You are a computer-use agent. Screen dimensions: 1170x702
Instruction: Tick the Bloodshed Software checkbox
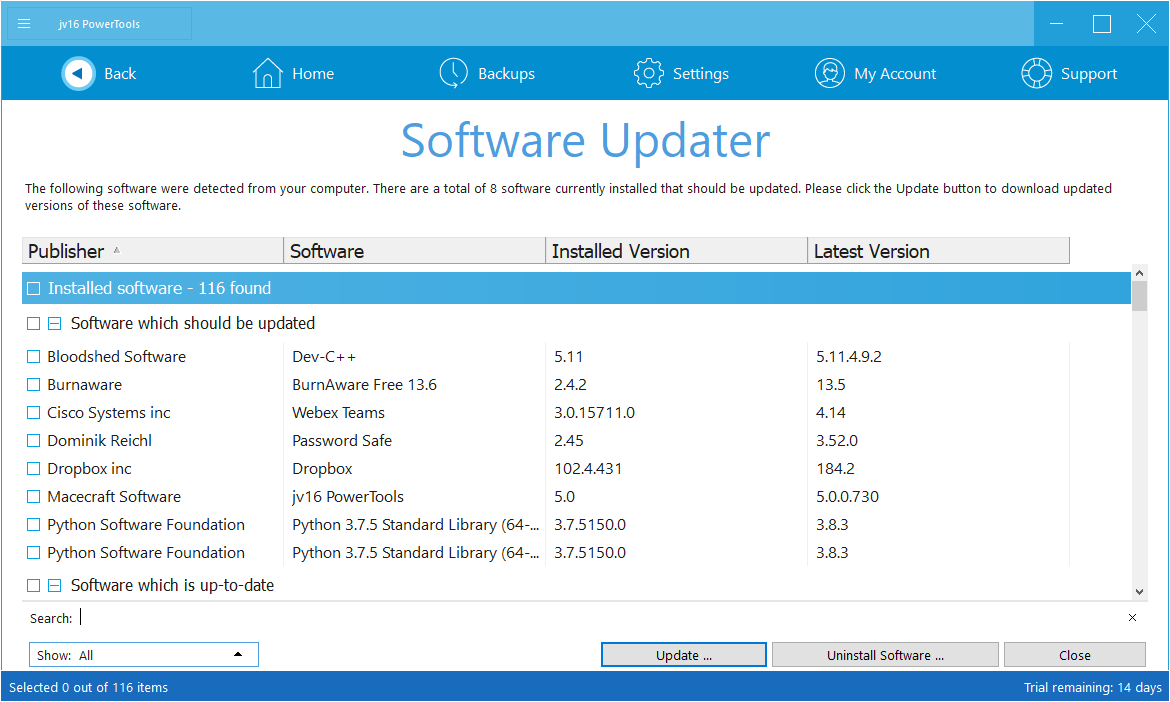33,356
